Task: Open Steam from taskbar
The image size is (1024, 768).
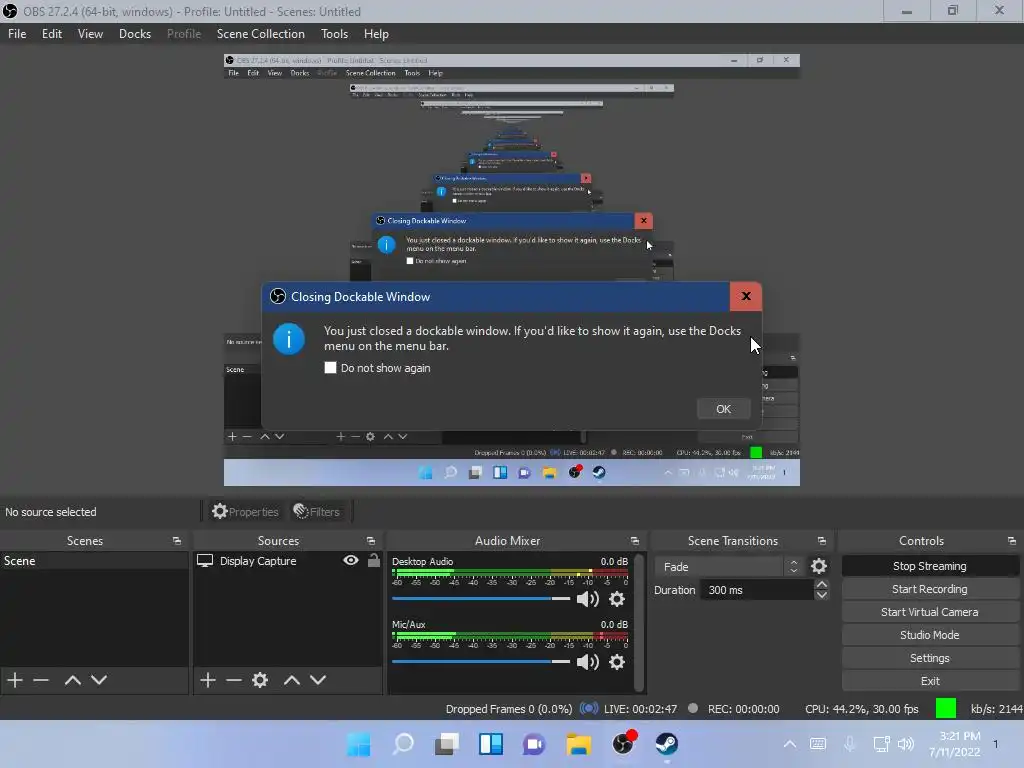Action: (x=667, y=744)
